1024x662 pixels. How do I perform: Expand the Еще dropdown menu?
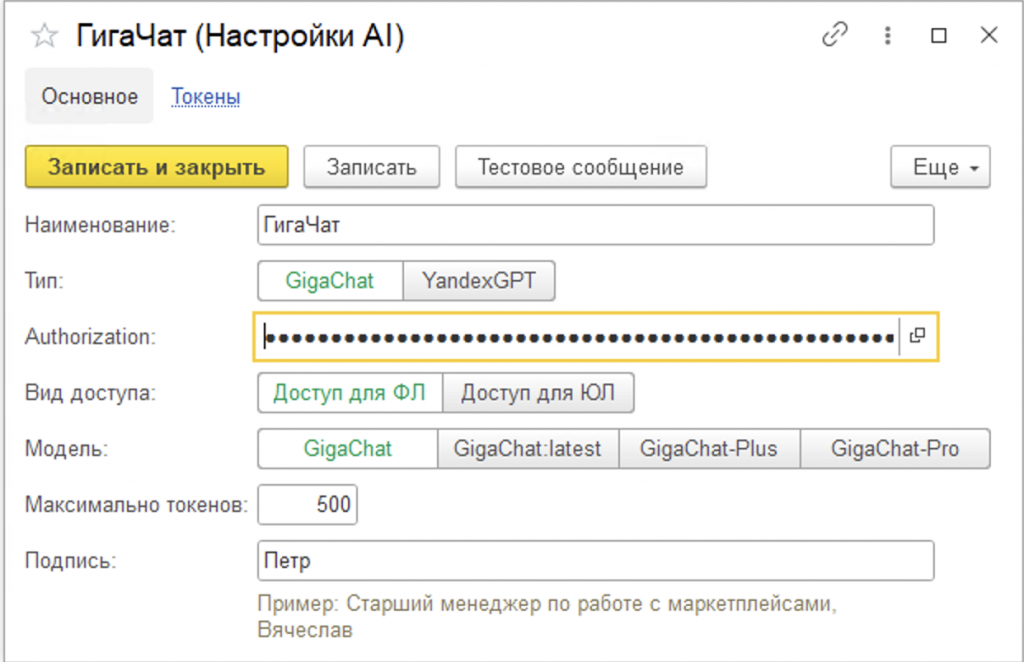[x=940, y=167]
